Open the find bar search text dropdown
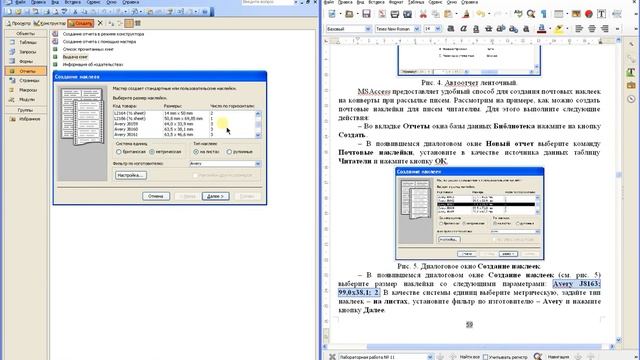This screenshot has width=640, height=360. click(430, 357)
